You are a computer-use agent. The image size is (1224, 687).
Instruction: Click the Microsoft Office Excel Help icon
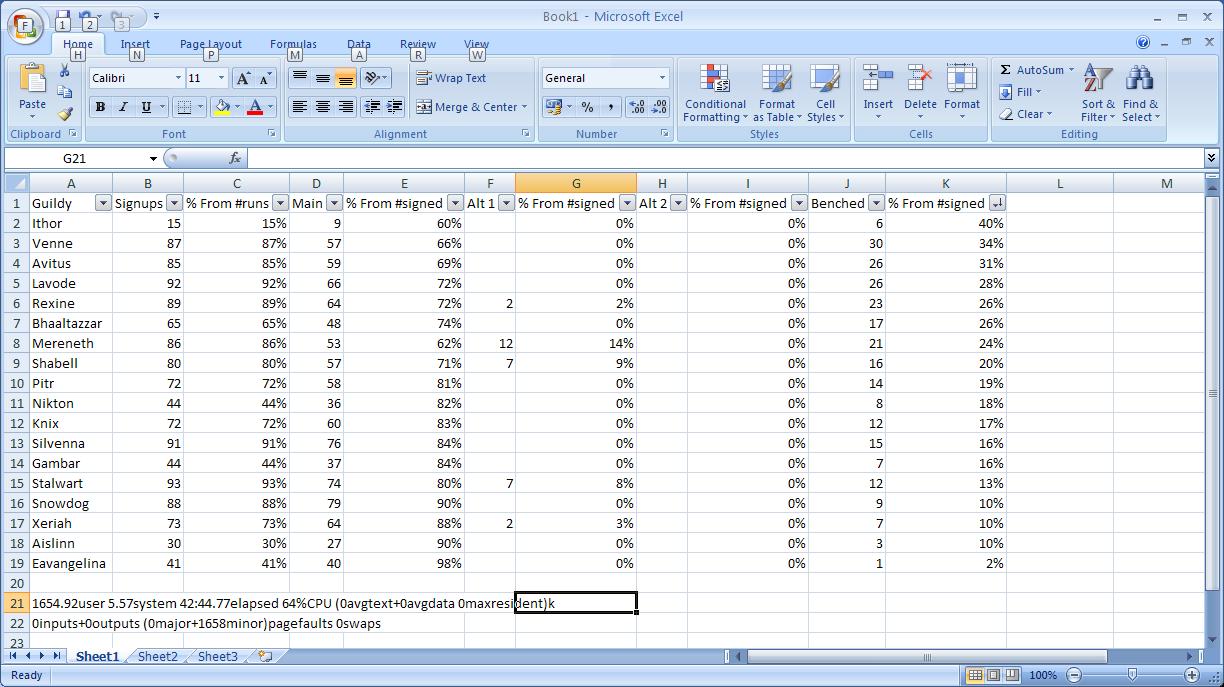click(x=1143, y=42)
